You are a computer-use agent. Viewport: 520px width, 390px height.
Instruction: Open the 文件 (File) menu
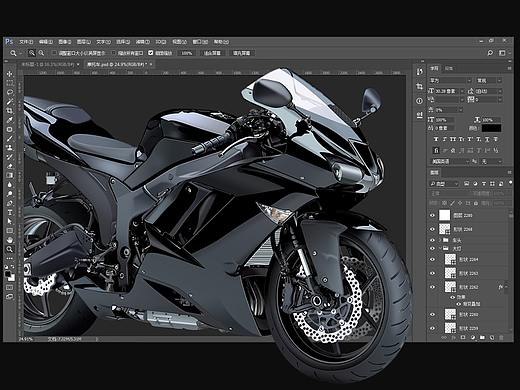[x=26, y=42]
